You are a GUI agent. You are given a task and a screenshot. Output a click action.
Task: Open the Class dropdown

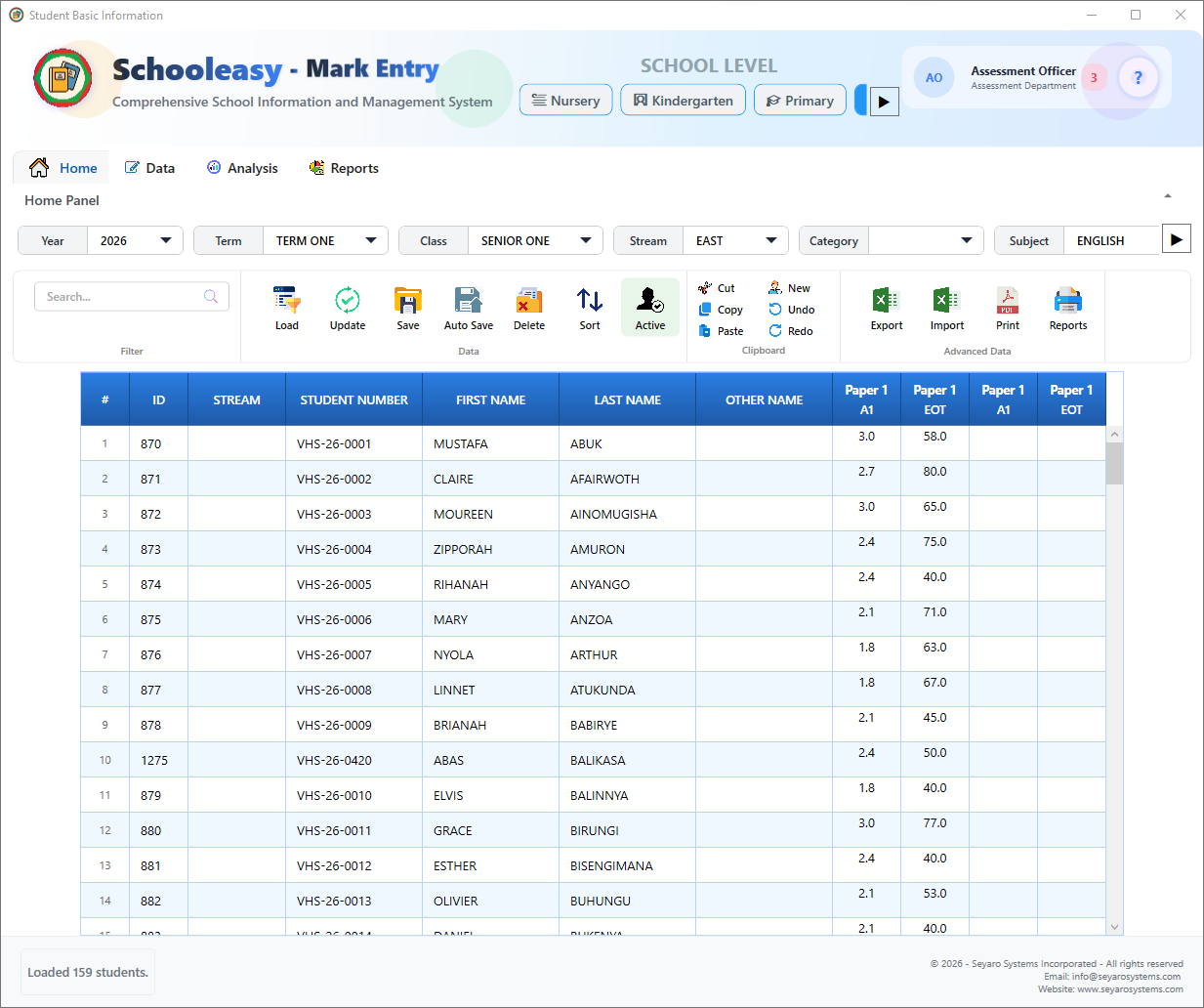(x=535, y=240)
